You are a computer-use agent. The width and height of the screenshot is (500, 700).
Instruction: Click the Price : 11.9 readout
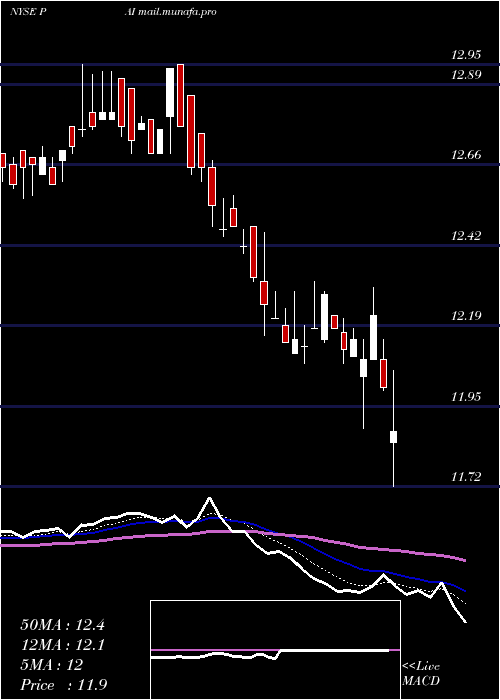pos(63,684)
